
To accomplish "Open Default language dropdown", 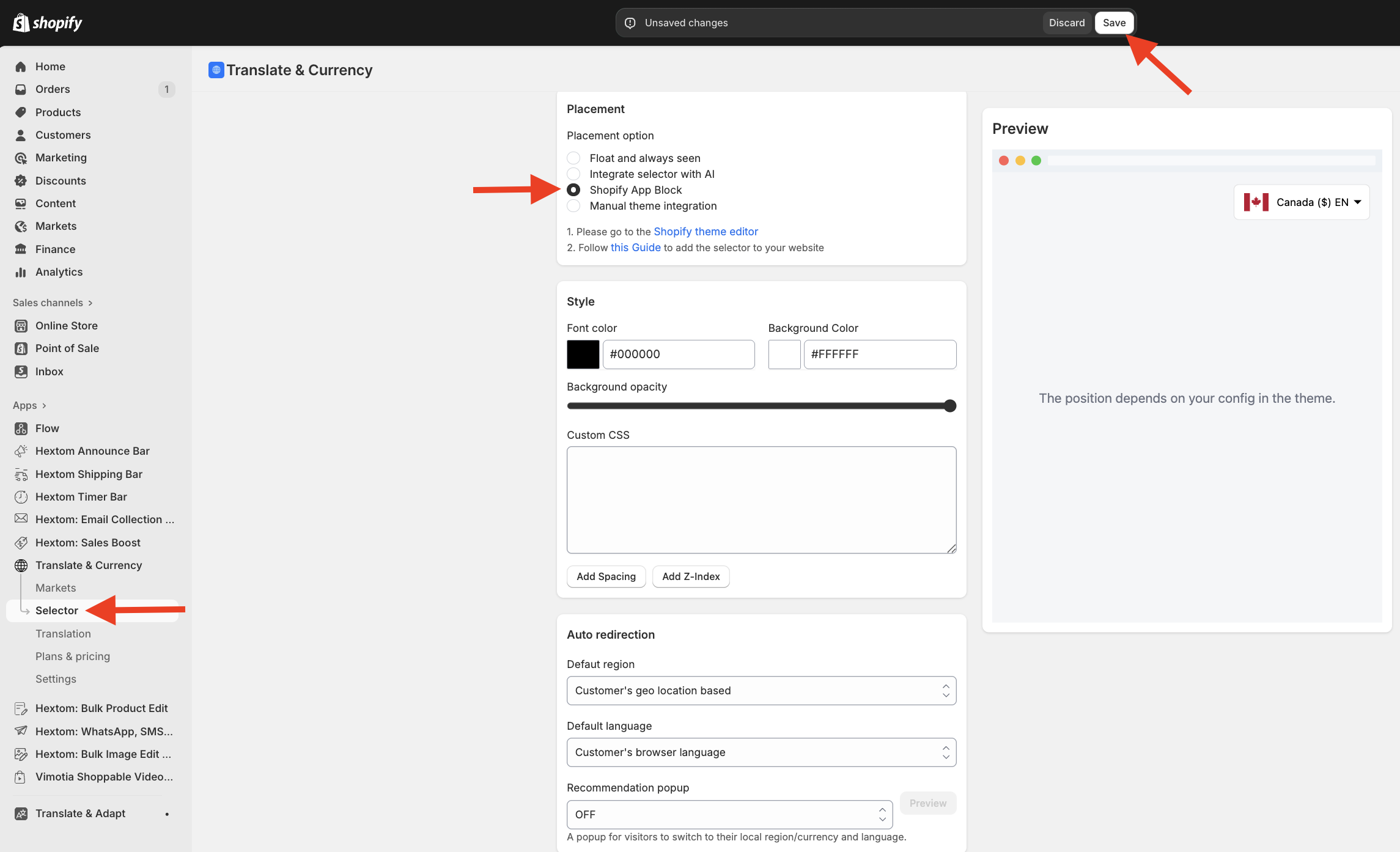I will tap(761, 752).
